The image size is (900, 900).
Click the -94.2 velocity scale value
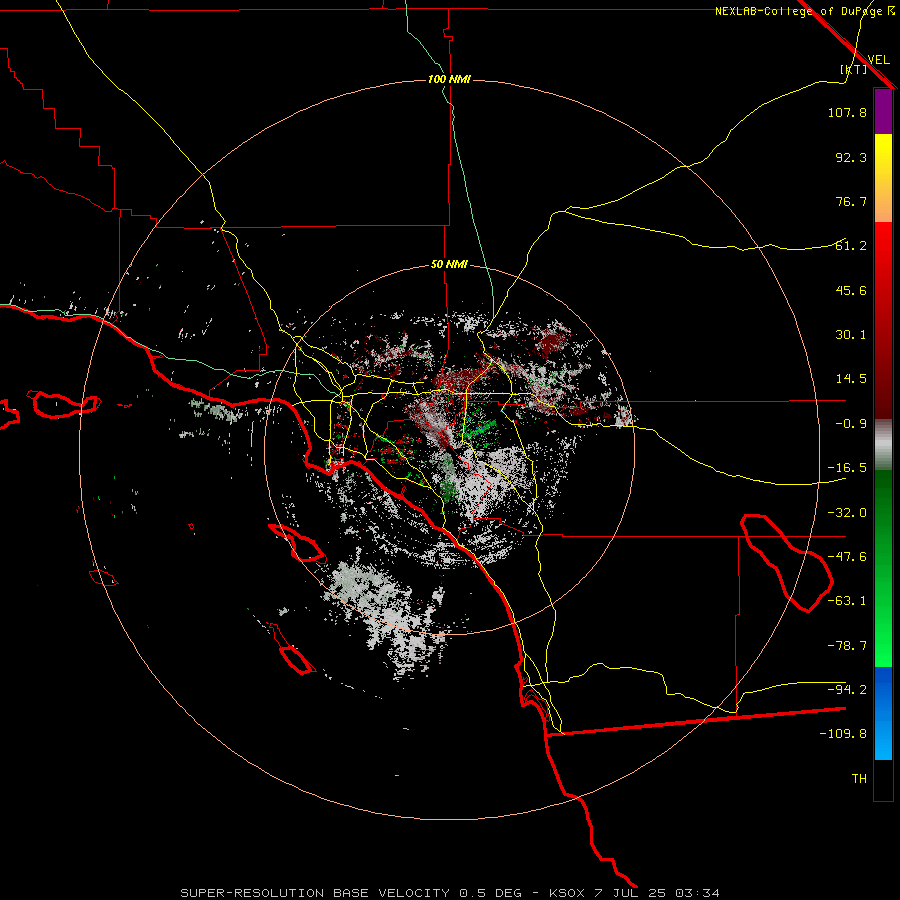[847, 689]
